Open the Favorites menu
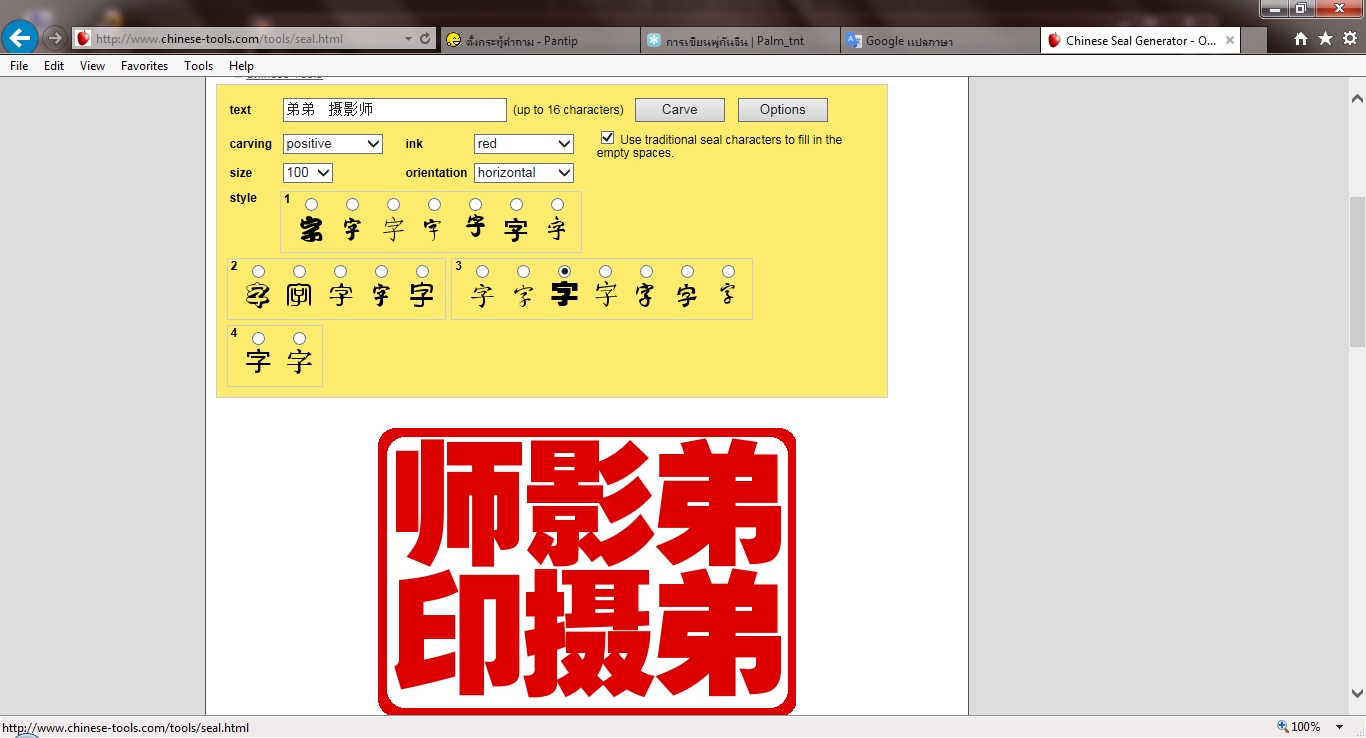The image size is (1366, 738). coord(144,66)
